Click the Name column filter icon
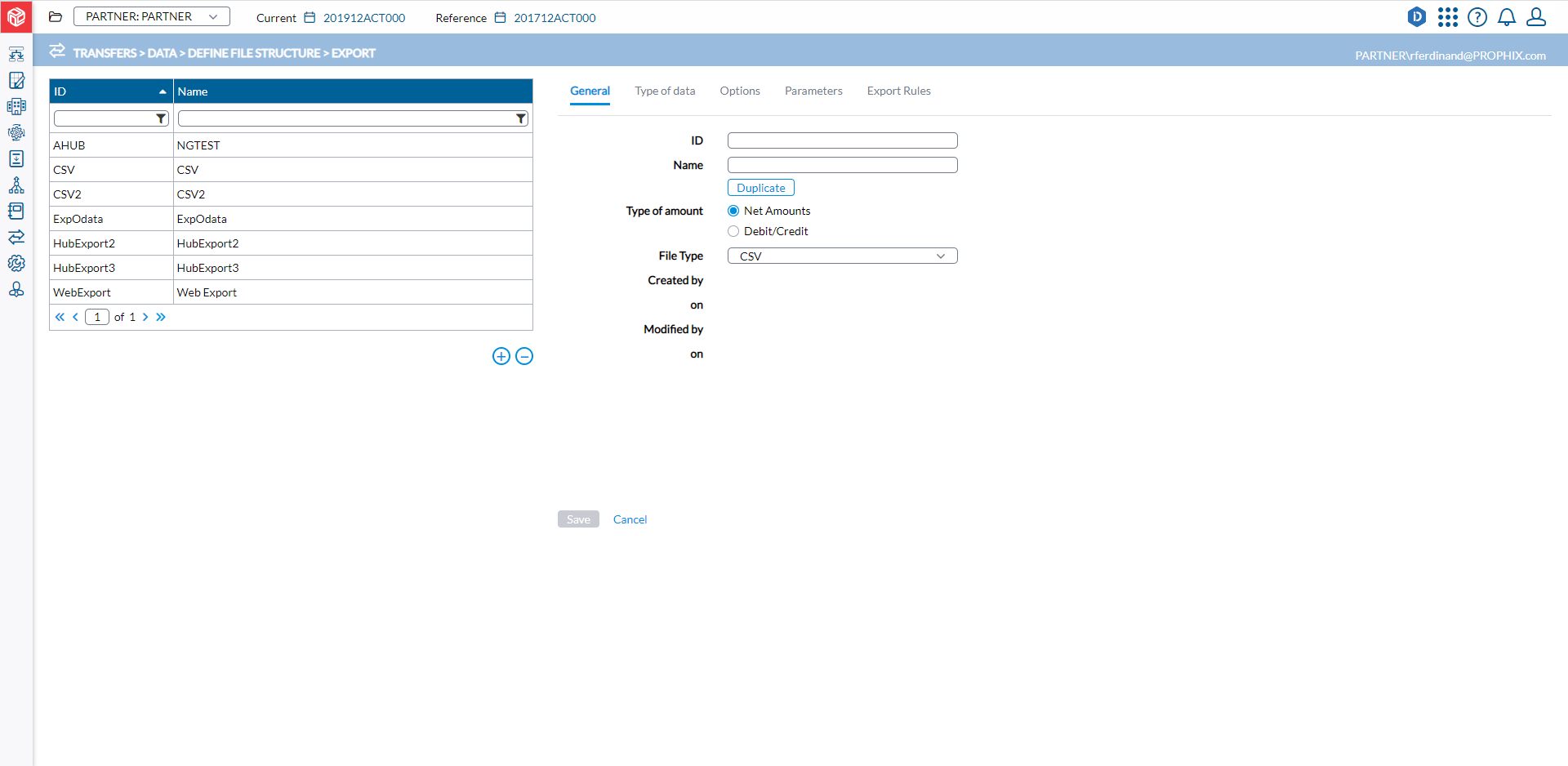The height and width of the screenshot is (766, 1568). click(x=520, y=119)
